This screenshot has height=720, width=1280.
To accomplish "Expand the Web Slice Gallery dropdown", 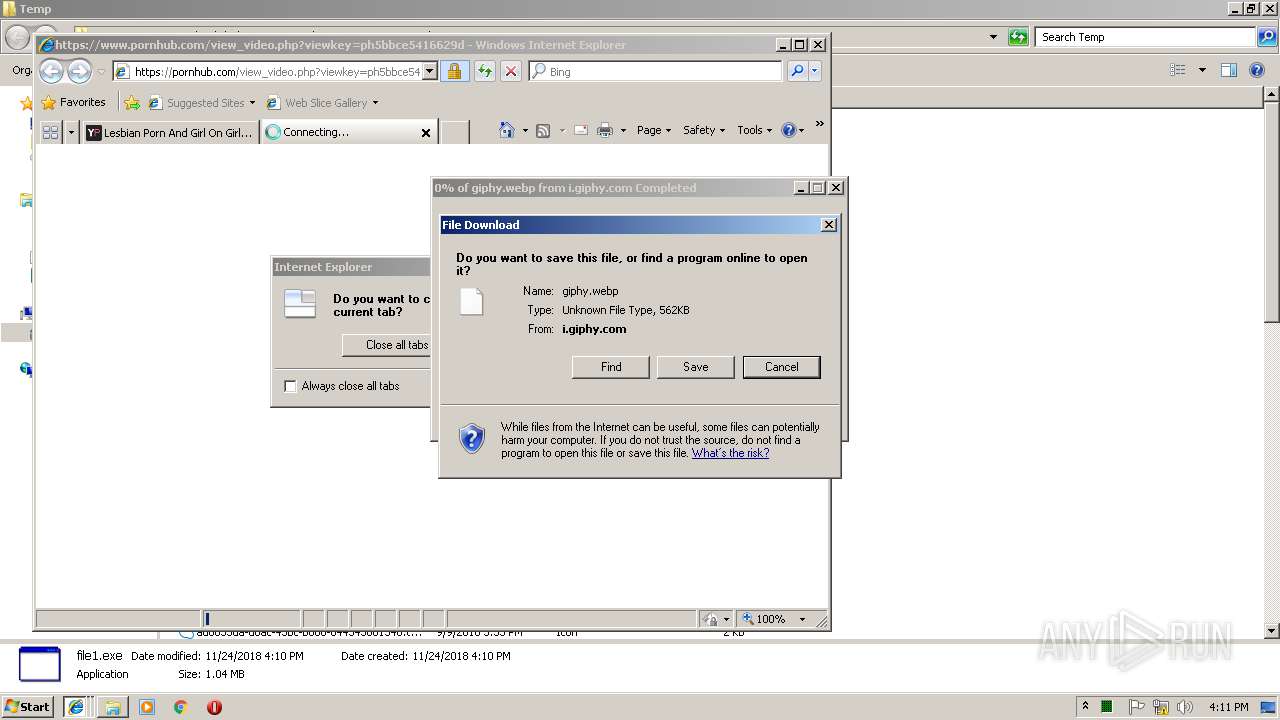I will point(375,102).
